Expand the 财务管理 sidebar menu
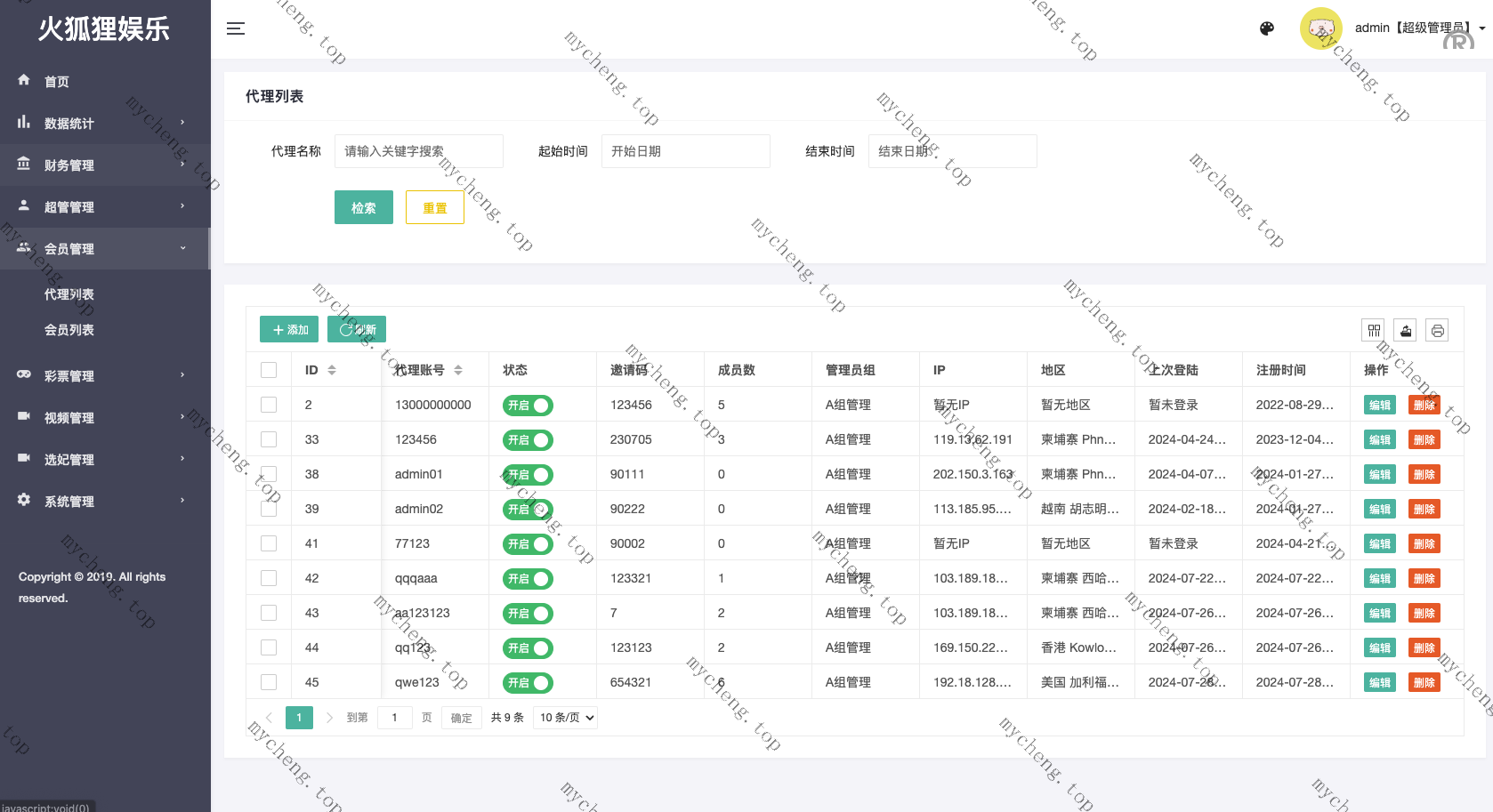 tap(103, 165)
